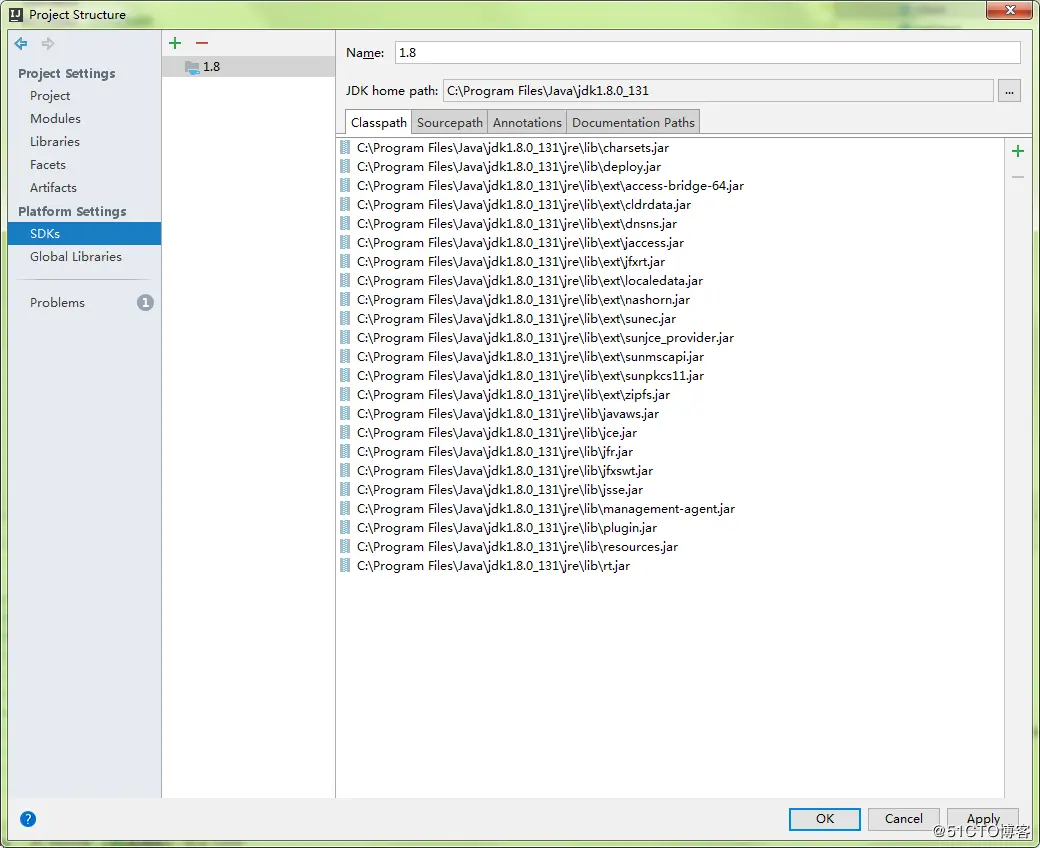Select the jsse.jar entry

tap(670, 490)
